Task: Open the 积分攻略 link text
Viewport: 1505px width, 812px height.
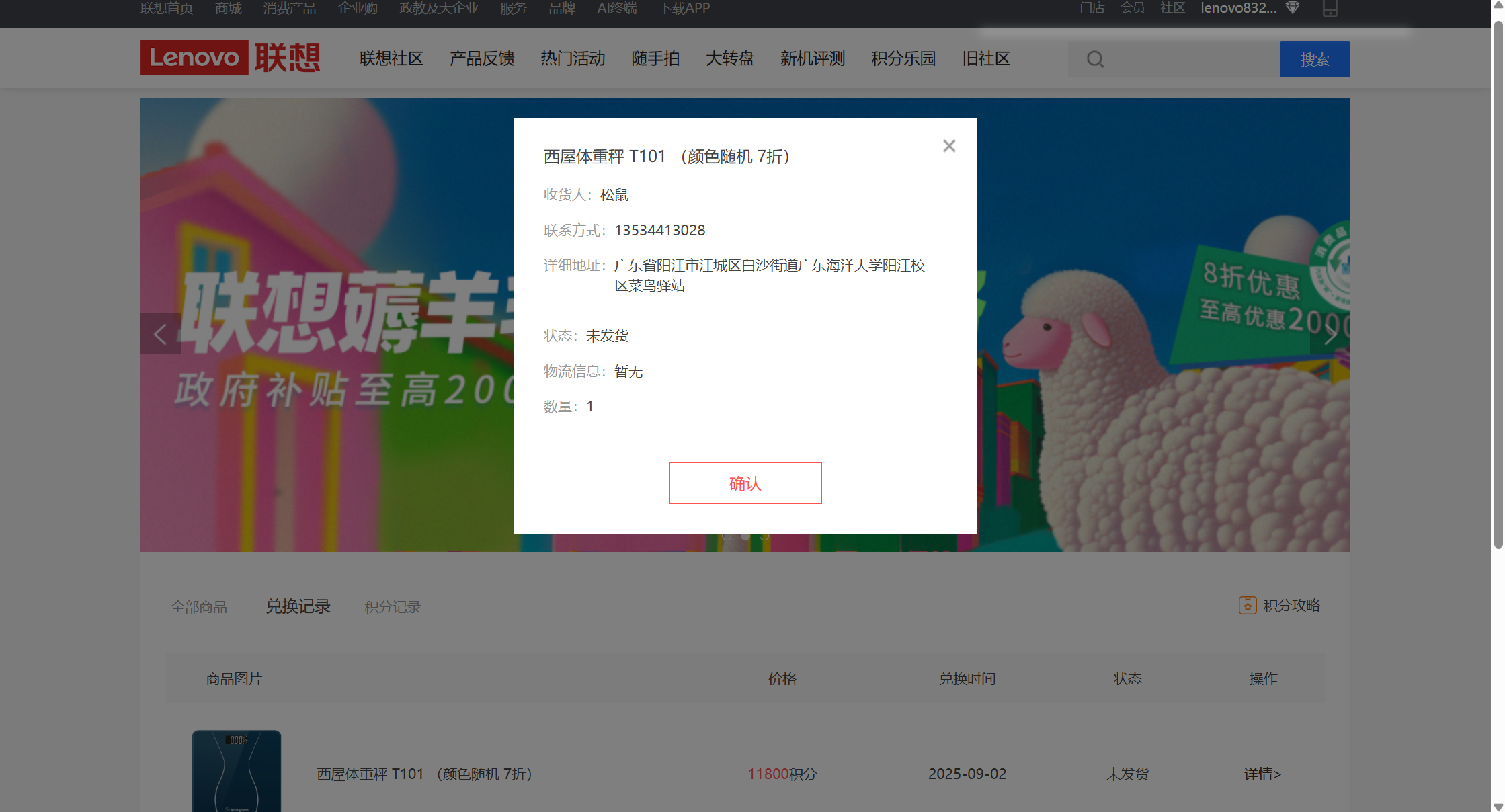Action: [1292, 606]
